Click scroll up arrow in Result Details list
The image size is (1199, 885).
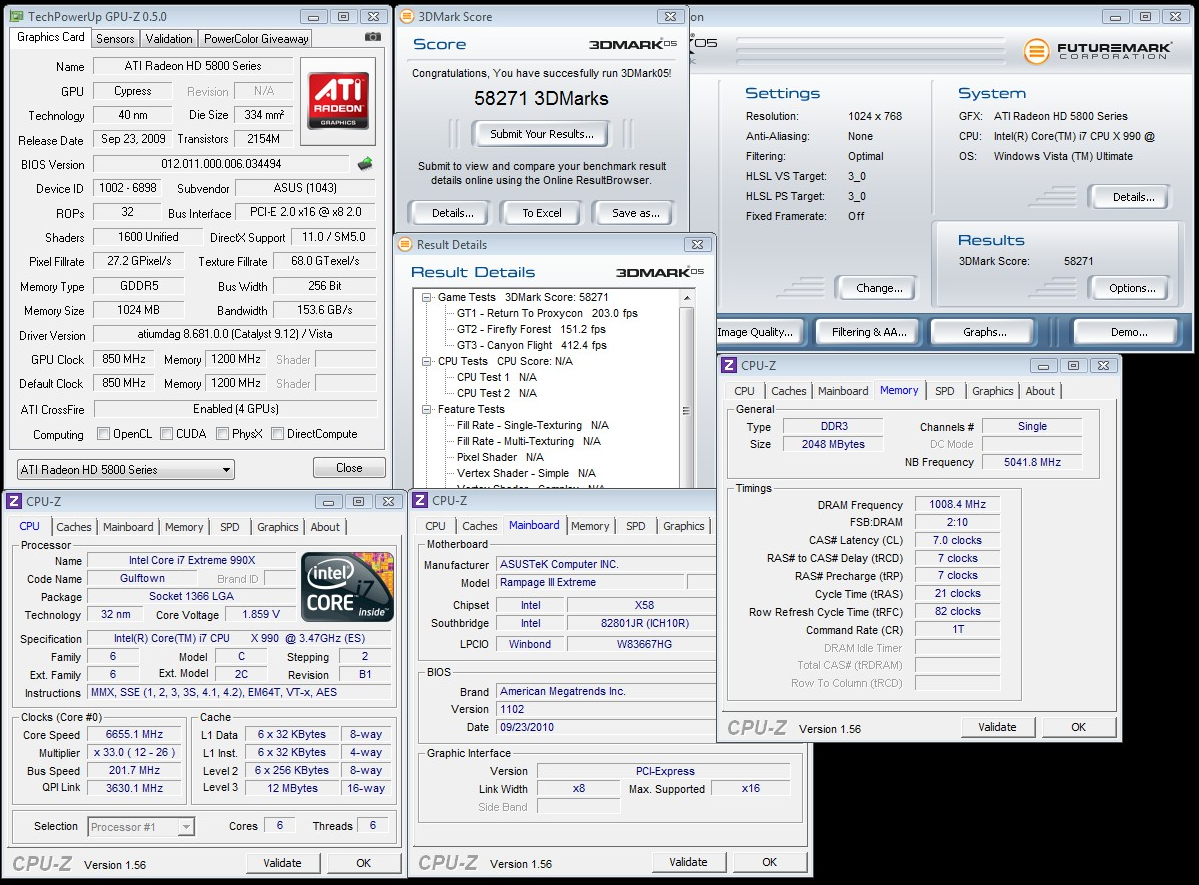click(686, 298)
